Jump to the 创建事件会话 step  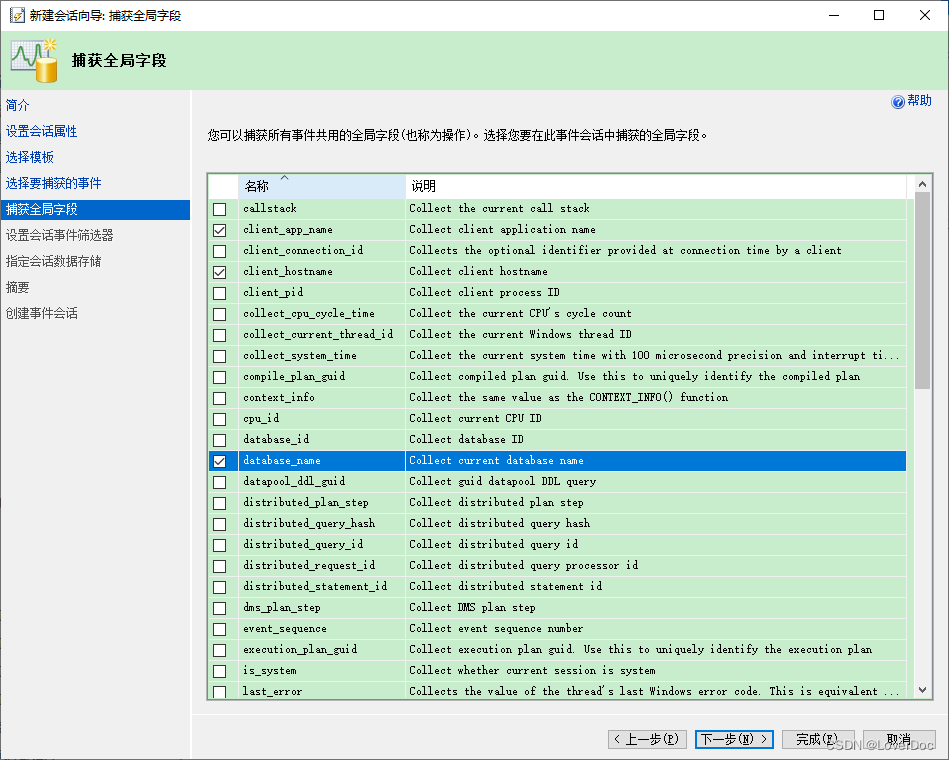(x=41, y=313)
